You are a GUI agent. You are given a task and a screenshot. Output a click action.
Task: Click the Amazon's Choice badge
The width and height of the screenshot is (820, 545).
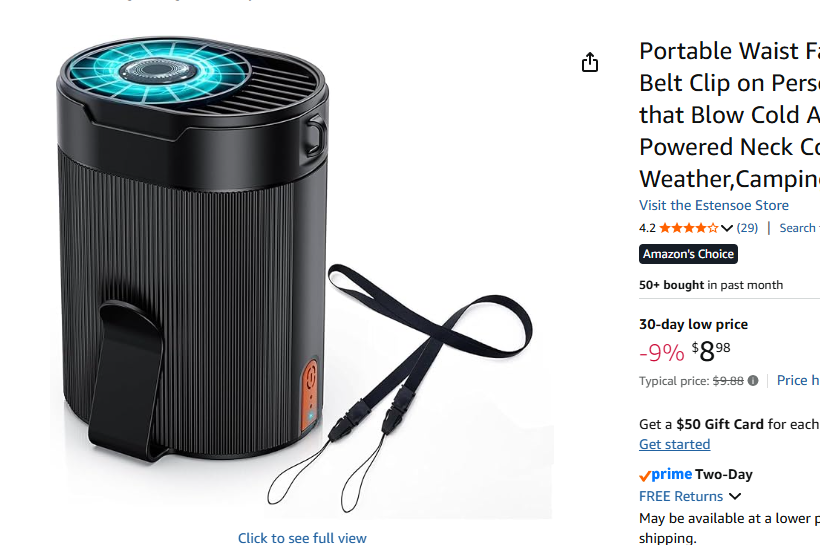pos(688,254)
